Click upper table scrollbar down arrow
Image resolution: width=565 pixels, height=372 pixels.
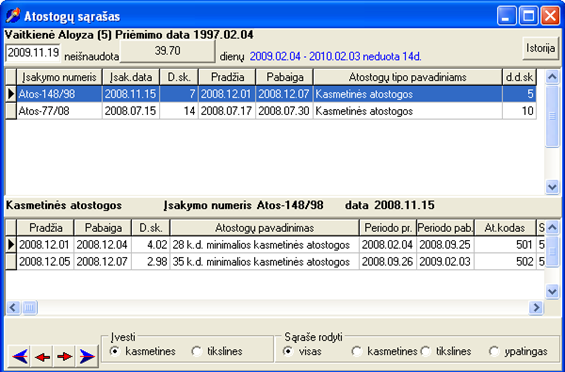coord(552,187)
